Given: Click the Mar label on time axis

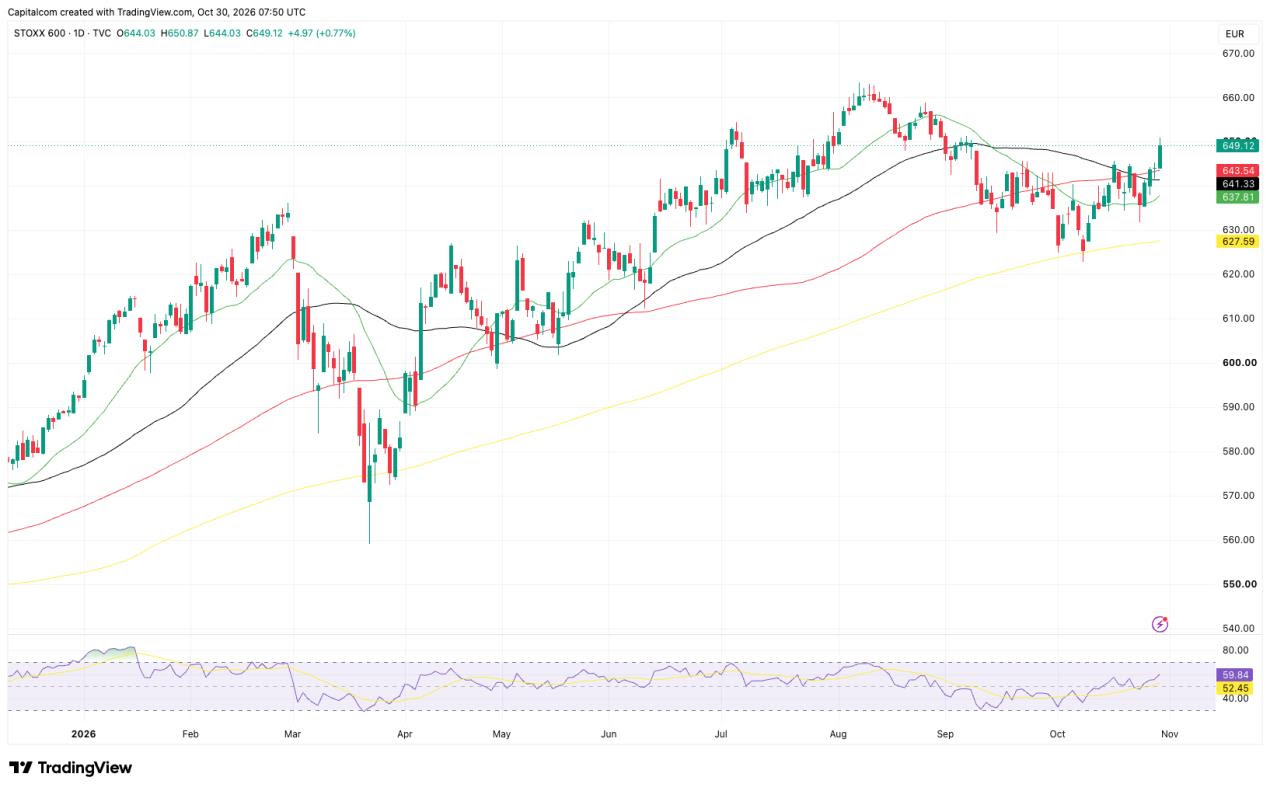Looking at the screenshot, I should point(293,734).
